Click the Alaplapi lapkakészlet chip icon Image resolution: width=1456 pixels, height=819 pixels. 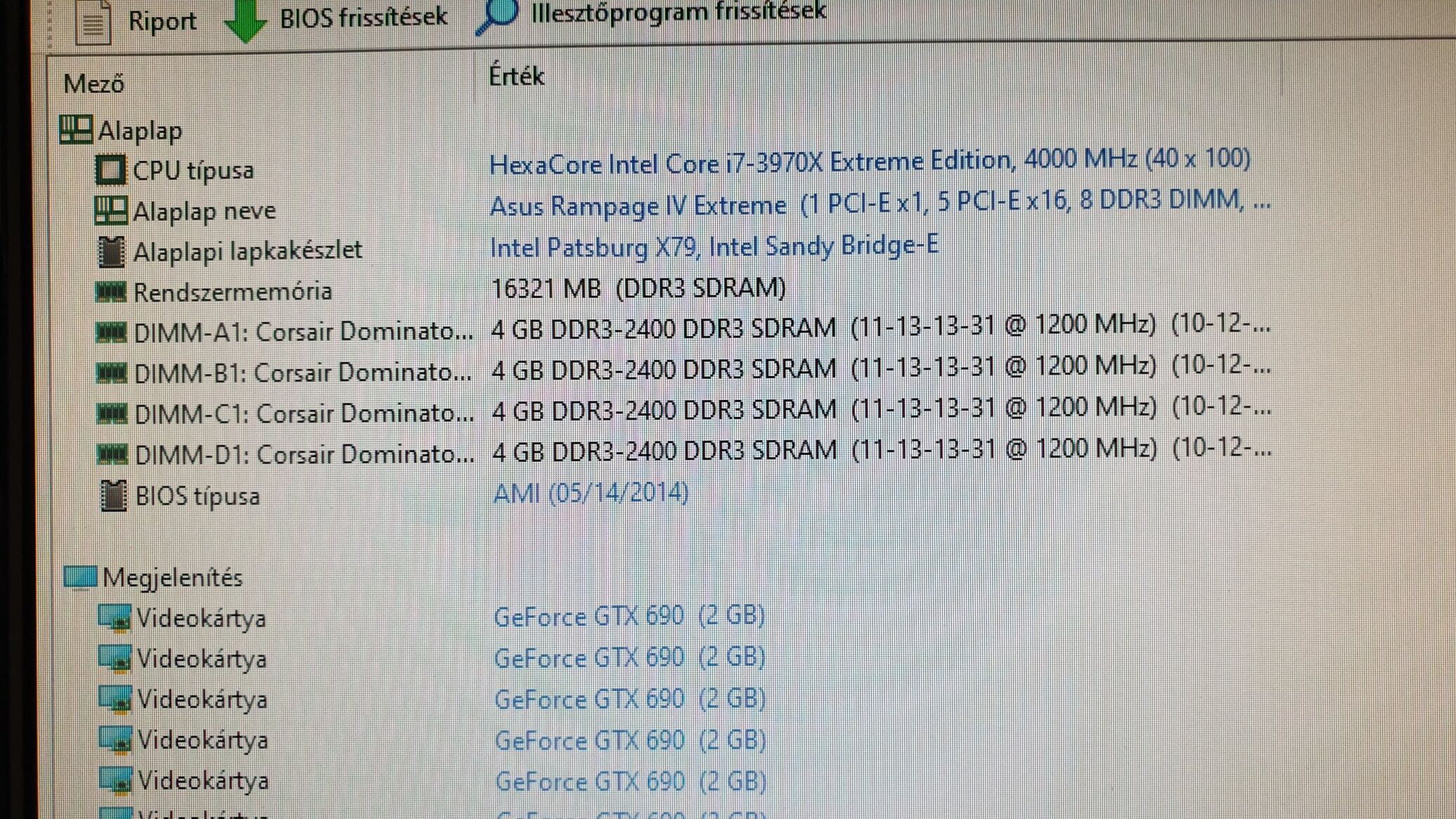pyautogui.click(x=110, y=252)
